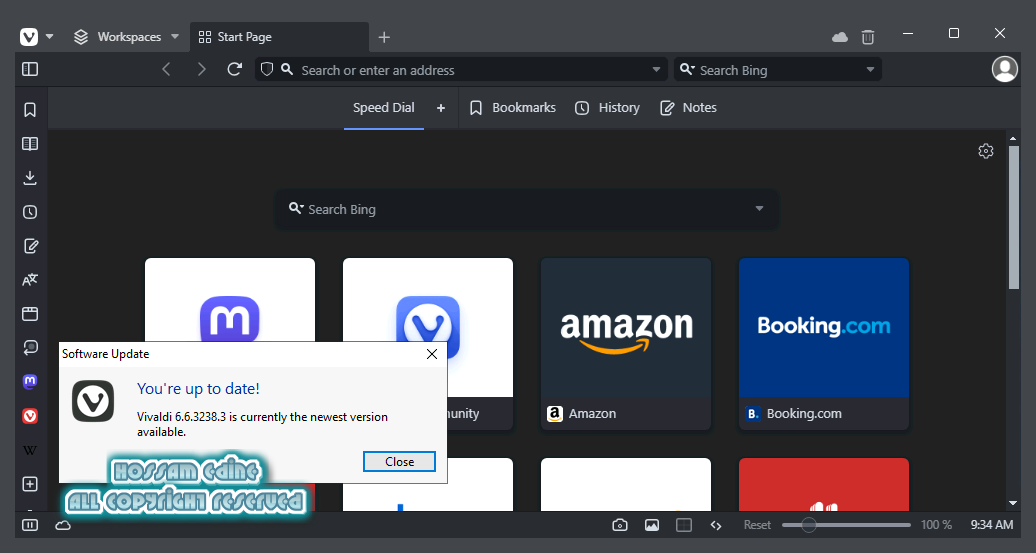Open the Notes start page tab
1036x553 pixels.
point(688,108)
